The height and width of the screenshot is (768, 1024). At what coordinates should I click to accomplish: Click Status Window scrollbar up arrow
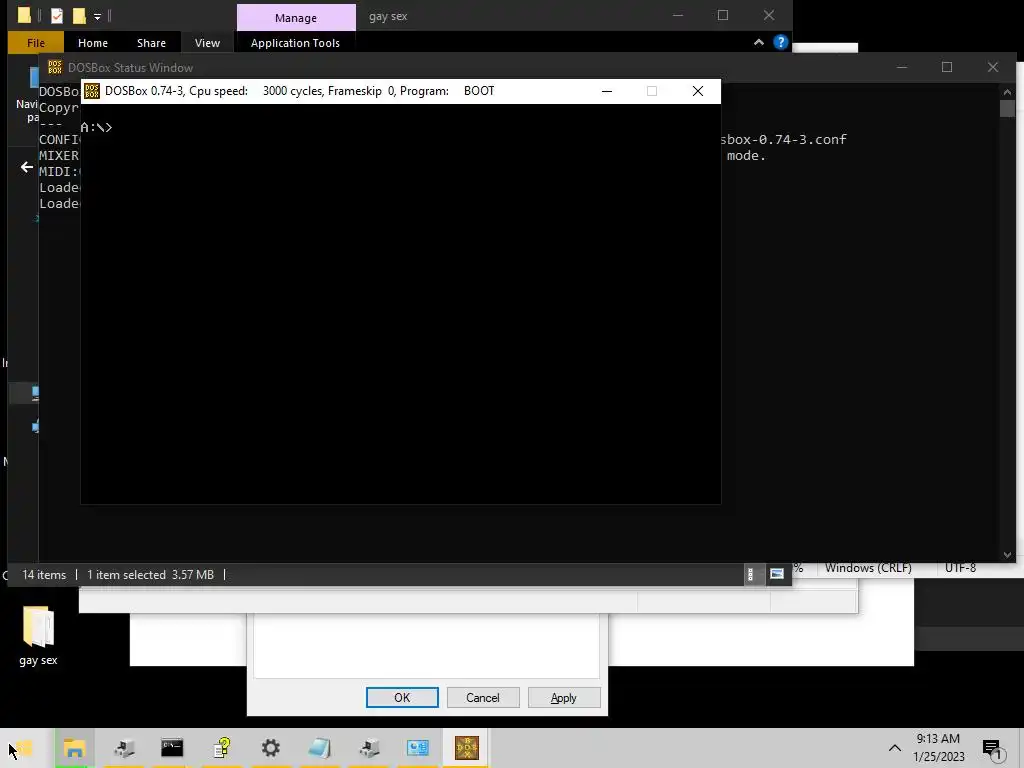click(1007, 91)
